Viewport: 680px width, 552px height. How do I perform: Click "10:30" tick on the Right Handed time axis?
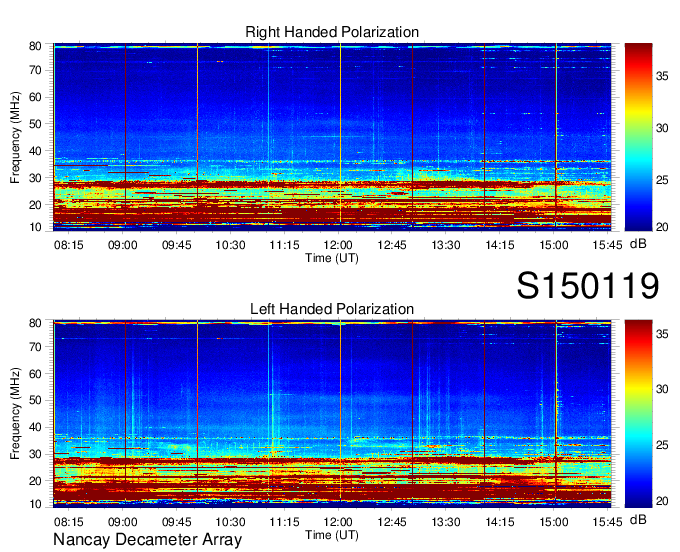point(230,245)
